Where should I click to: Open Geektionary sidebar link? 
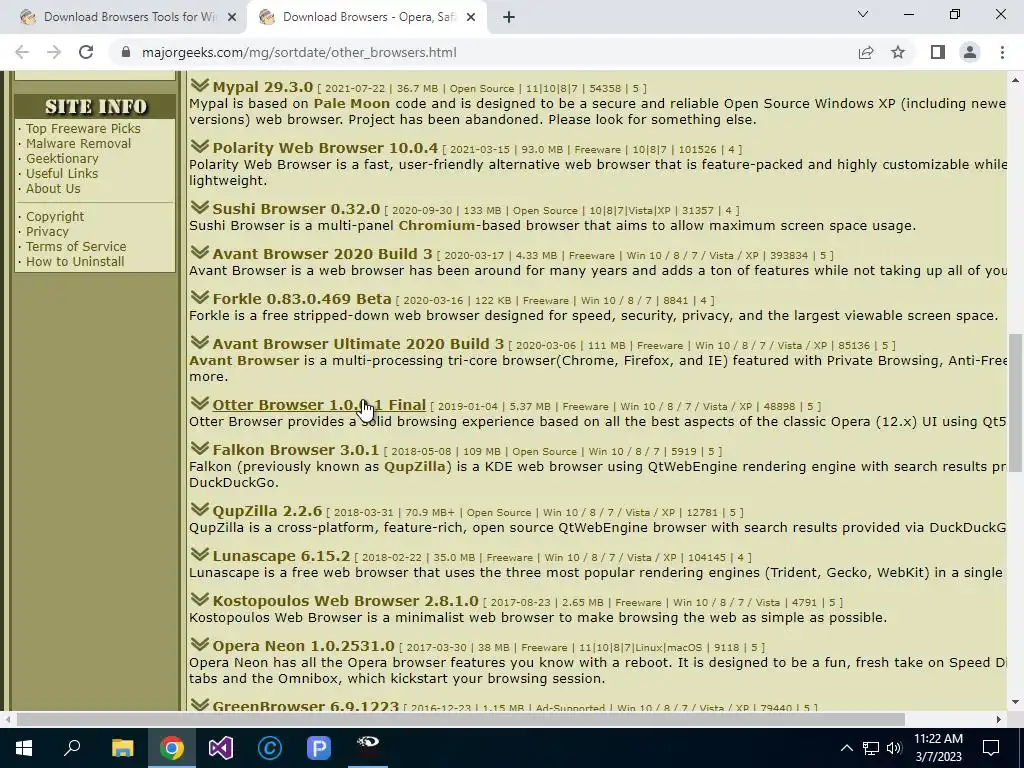pos(62,159)
